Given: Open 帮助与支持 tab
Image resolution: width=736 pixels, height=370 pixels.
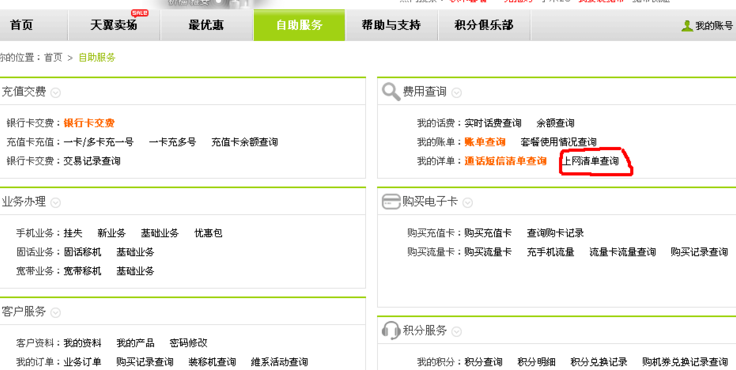Looking at the screenshot, I should pyautogui.click(x=391, y=25).
